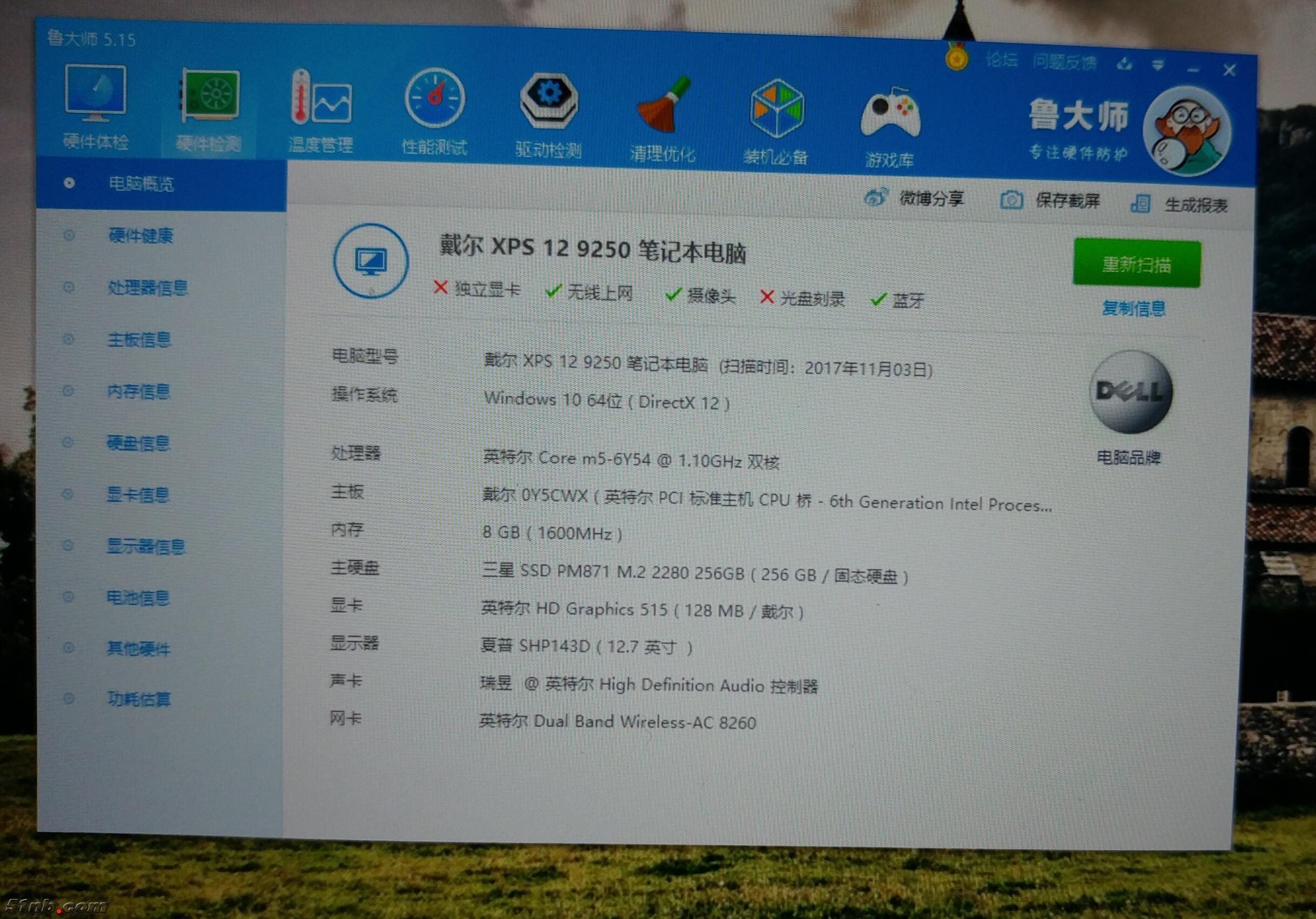
Task: Open the title bar dropdown menu arrow
Action: (1158, 66)
